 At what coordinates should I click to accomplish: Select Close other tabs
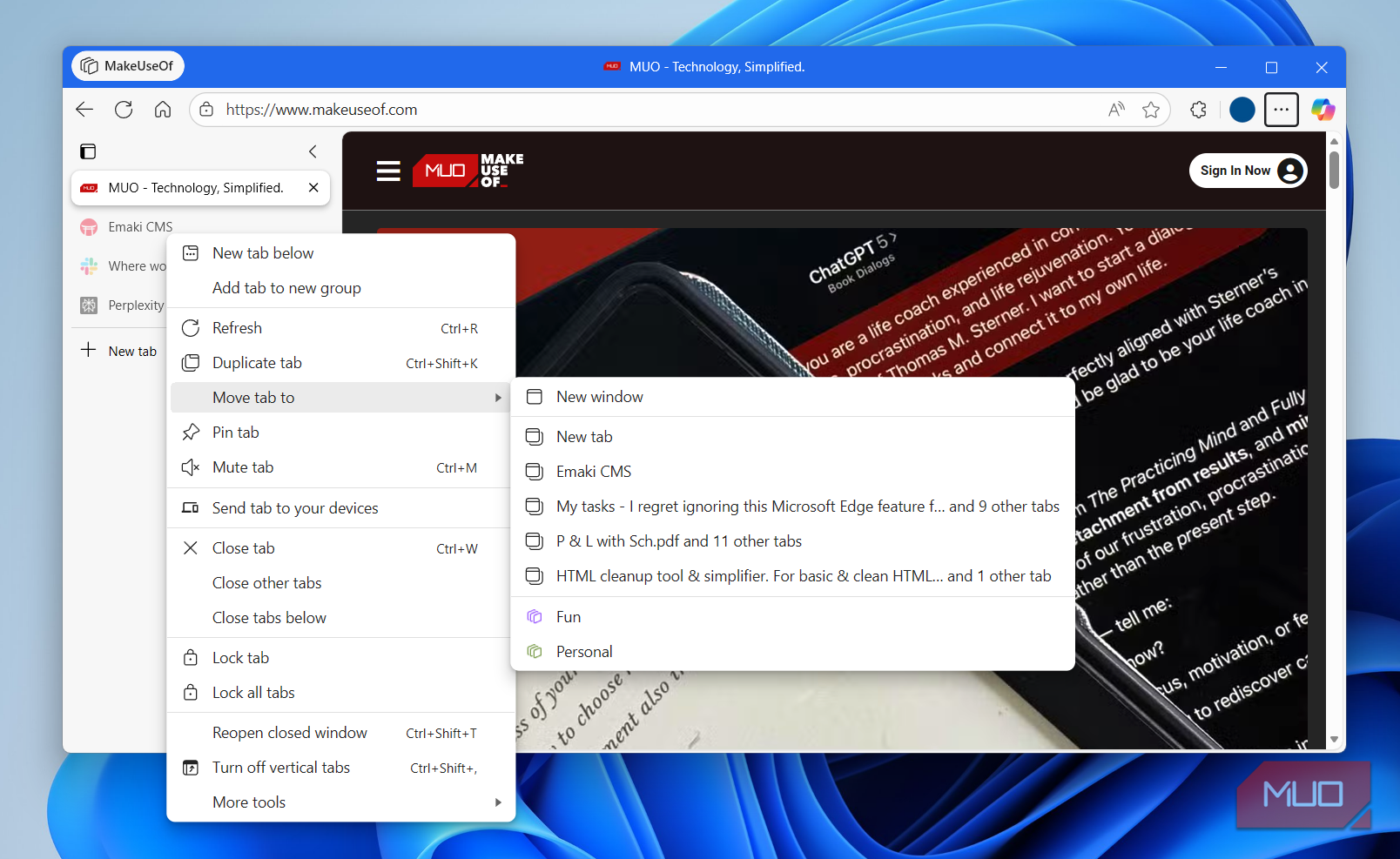point(340,583)
